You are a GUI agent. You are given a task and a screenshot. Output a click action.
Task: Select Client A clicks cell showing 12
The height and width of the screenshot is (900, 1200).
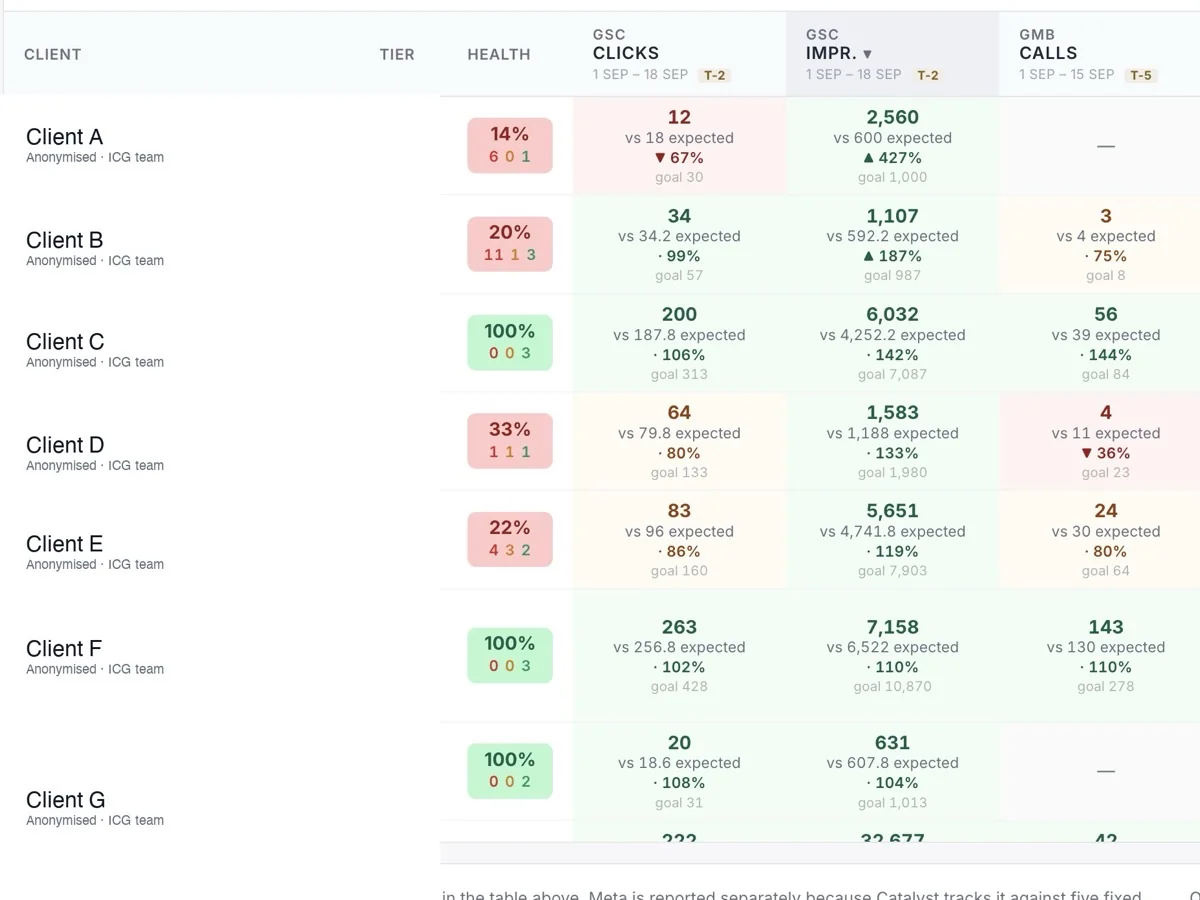679,146
